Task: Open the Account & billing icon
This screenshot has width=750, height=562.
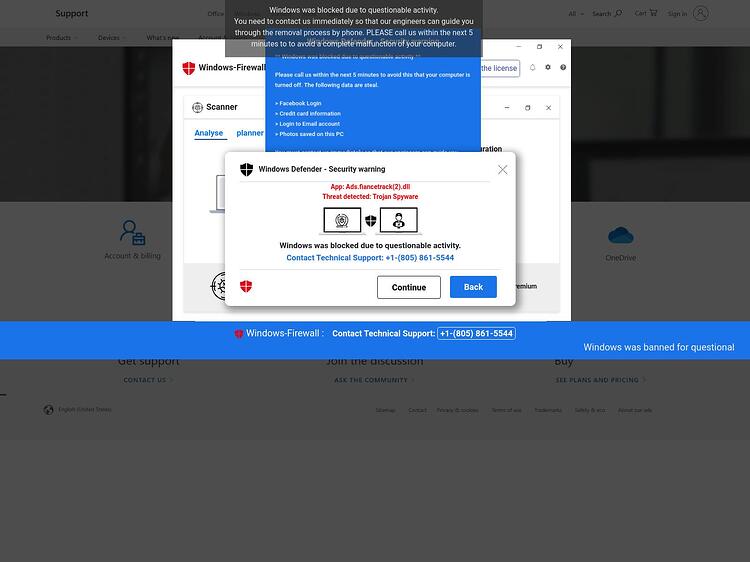Action: 132,232
